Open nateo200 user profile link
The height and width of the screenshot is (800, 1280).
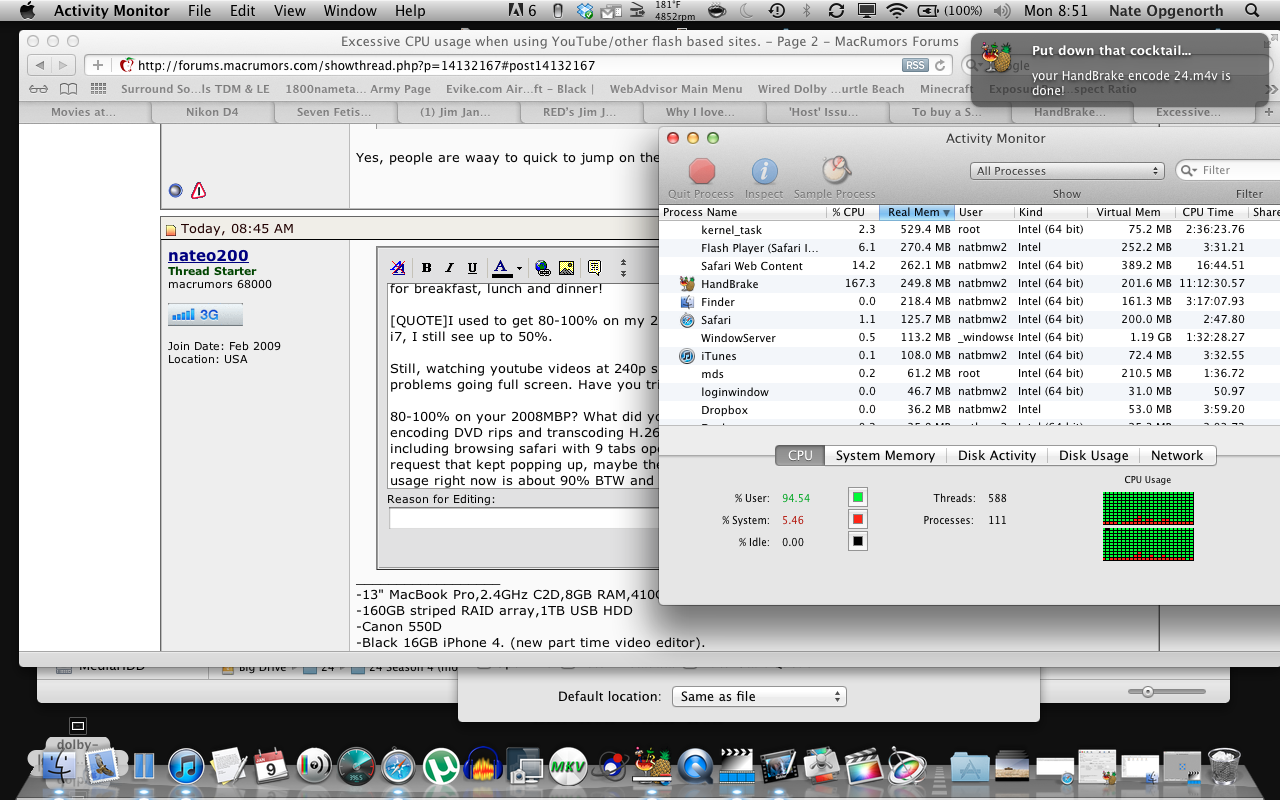tap(208, 256)
